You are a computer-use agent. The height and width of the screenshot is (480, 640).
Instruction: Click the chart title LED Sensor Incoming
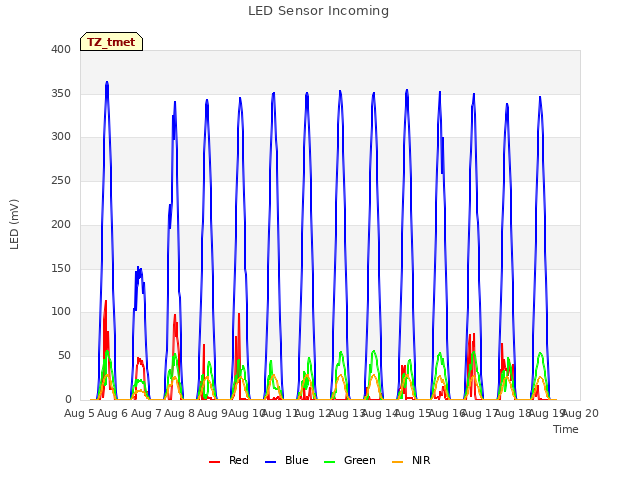(318, 11)
